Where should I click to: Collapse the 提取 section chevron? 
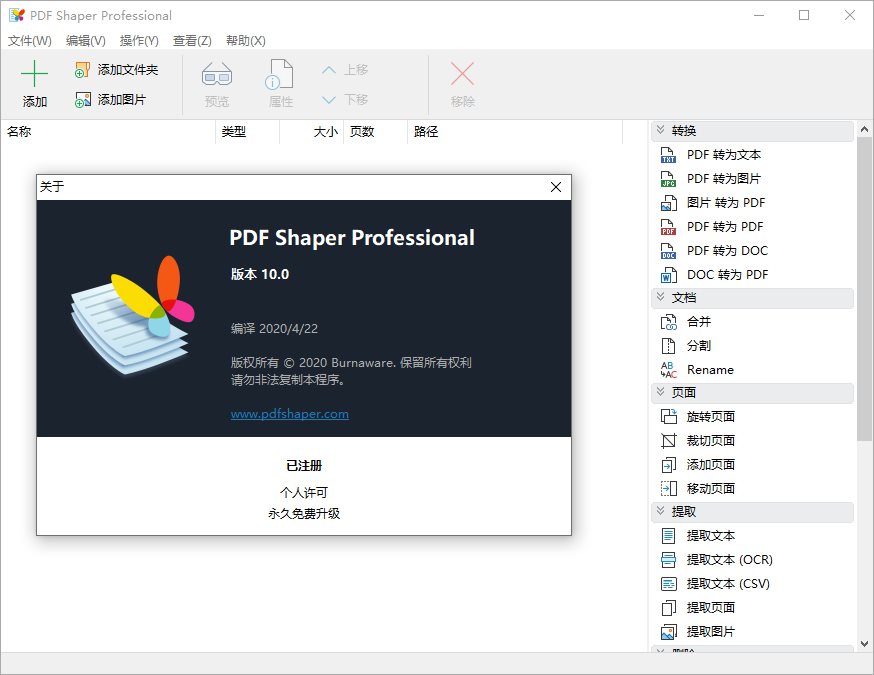coord(661,511)
